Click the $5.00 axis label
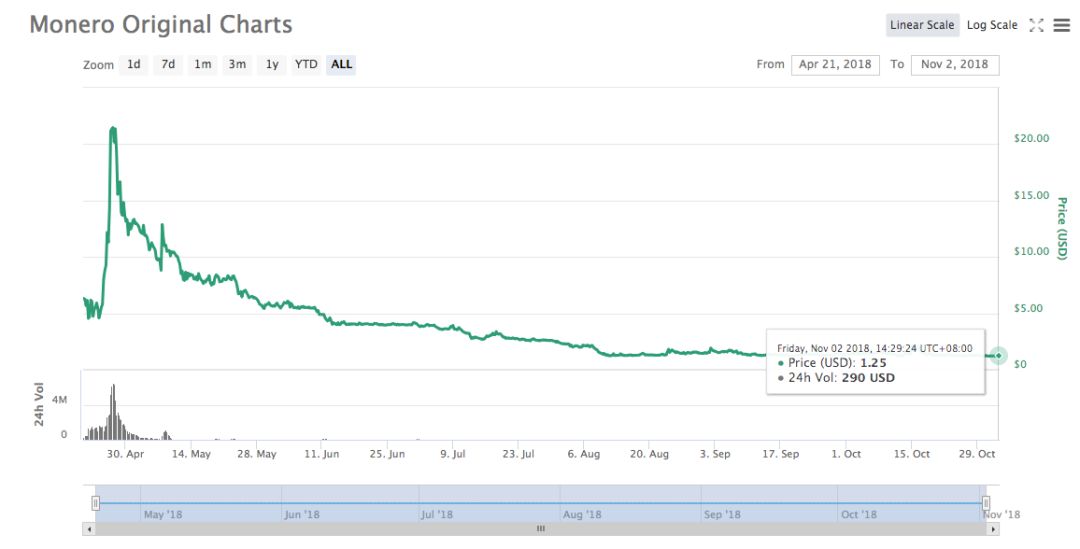The image size is (1080, 549). pyautogui.click(x=1028, y=309)
